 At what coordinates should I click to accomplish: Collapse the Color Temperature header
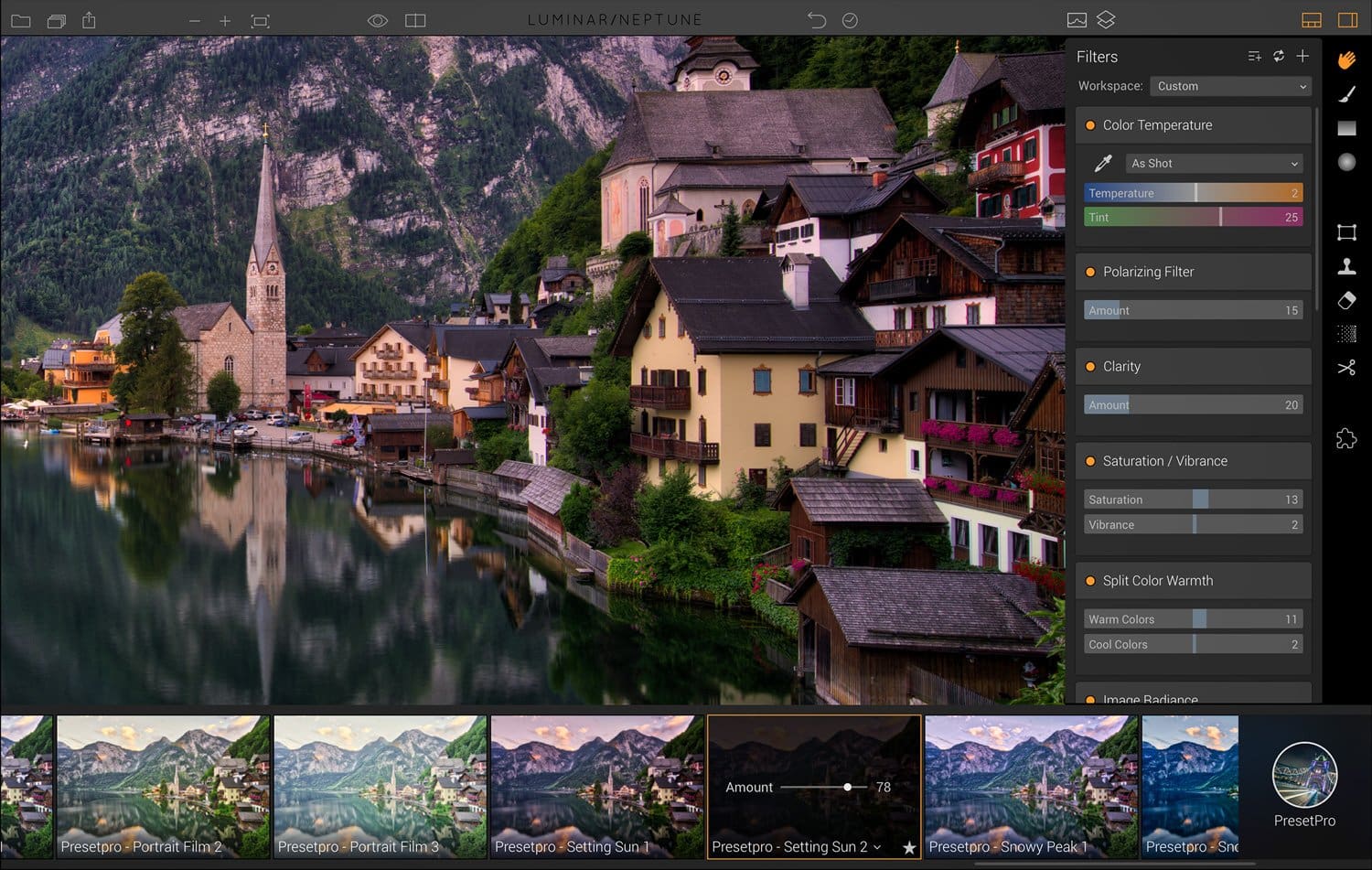pos(1194,125)
